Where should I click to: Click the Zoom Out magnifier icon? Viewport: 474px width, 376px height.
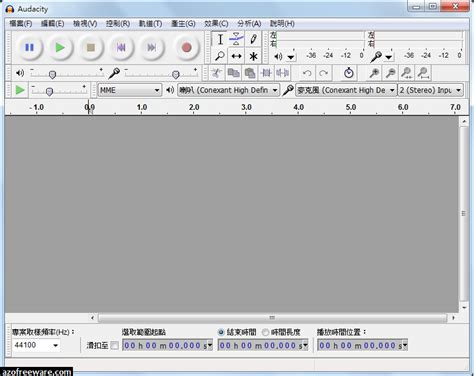tap(390, 73)
